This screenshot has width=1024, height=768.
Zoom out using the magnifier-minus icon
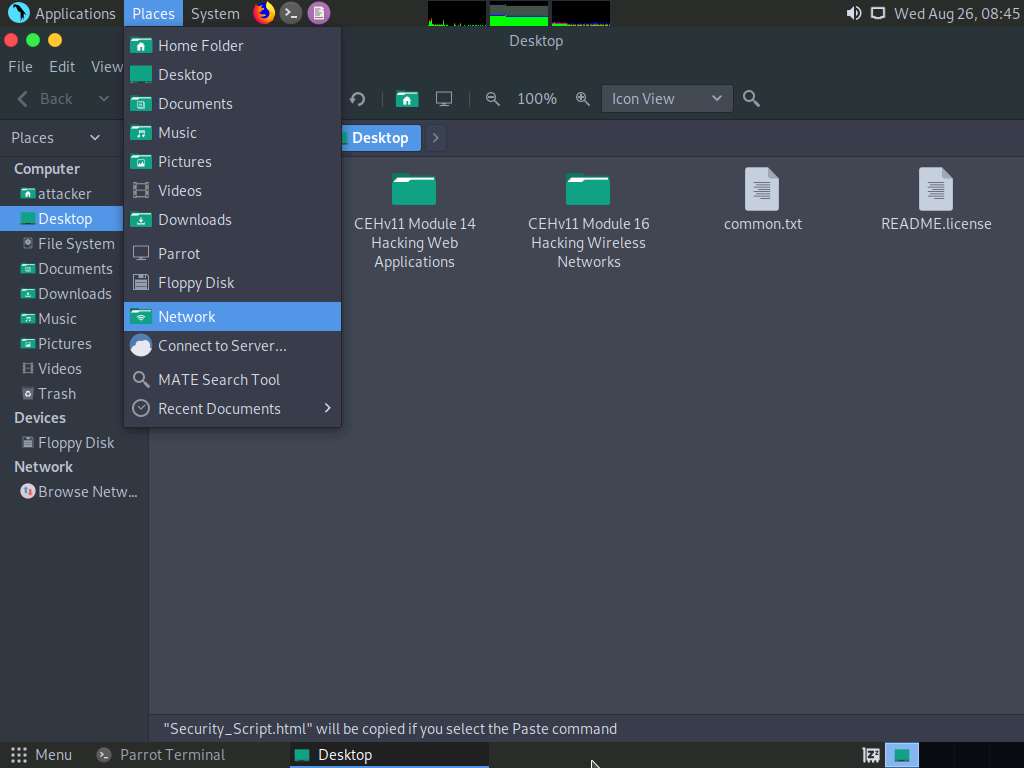click(492, 99)
